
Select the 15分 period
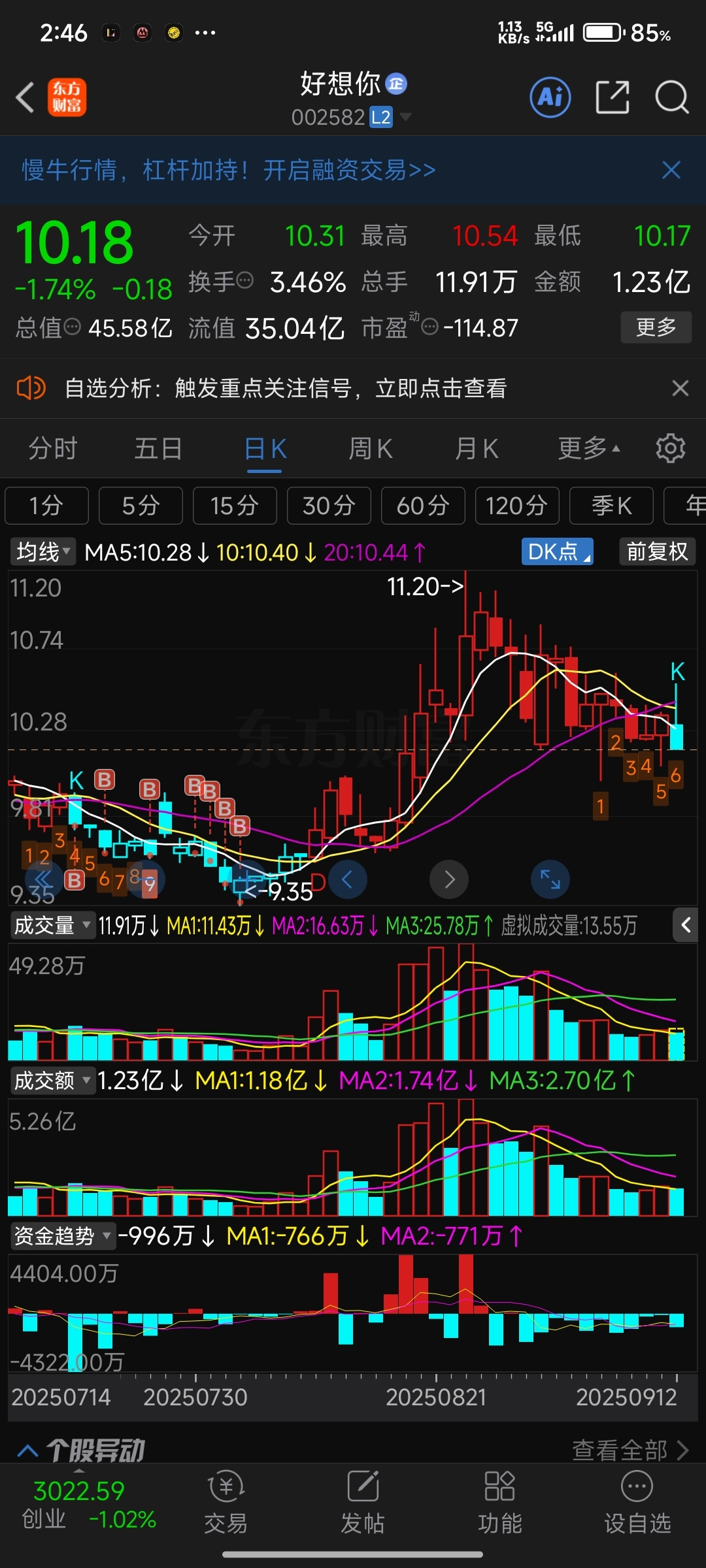click(x=235, y=506)
